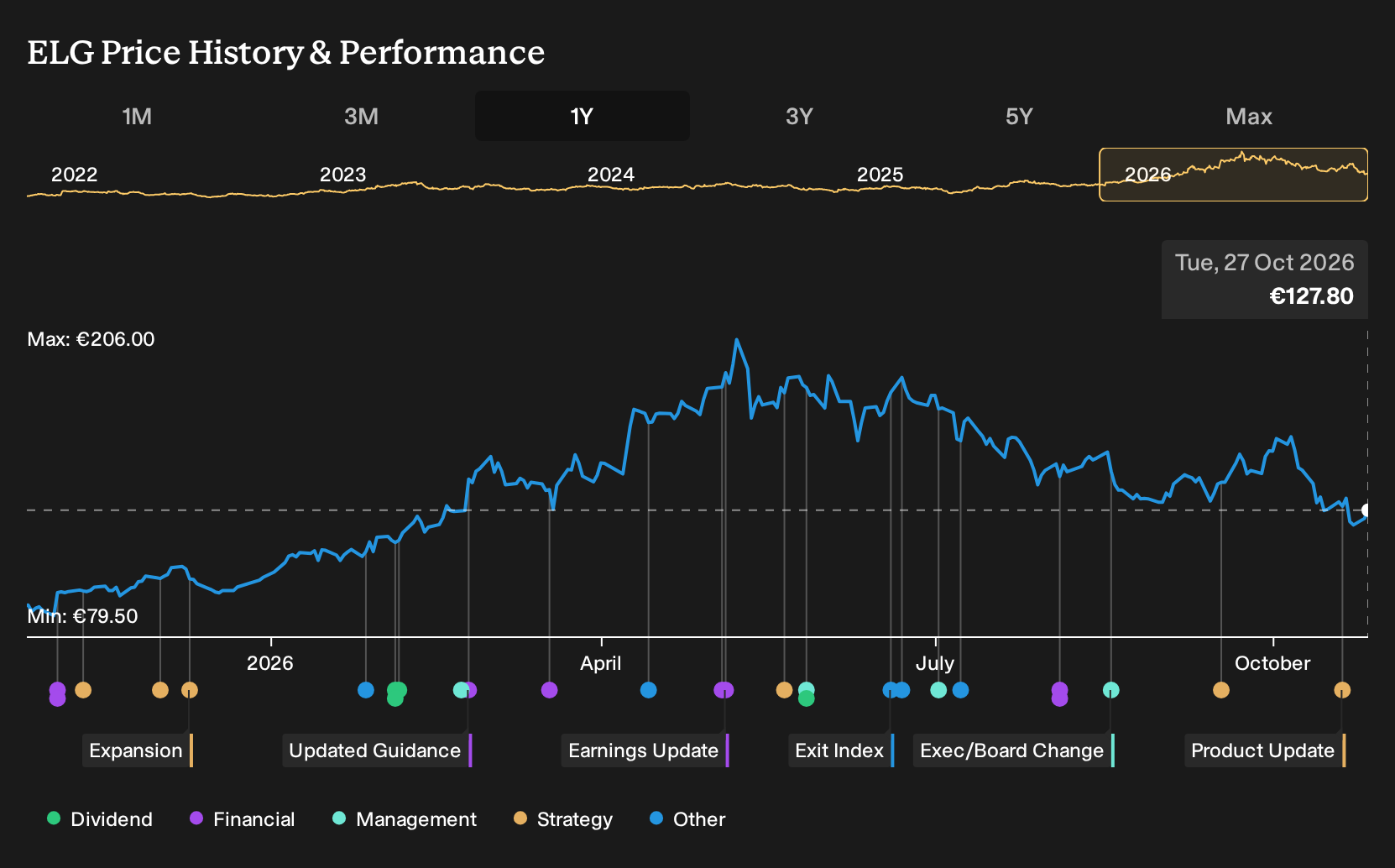Select the 1M time range tab
The height and width of the screenshot is (868, 1395).
[x=137, y=116]
